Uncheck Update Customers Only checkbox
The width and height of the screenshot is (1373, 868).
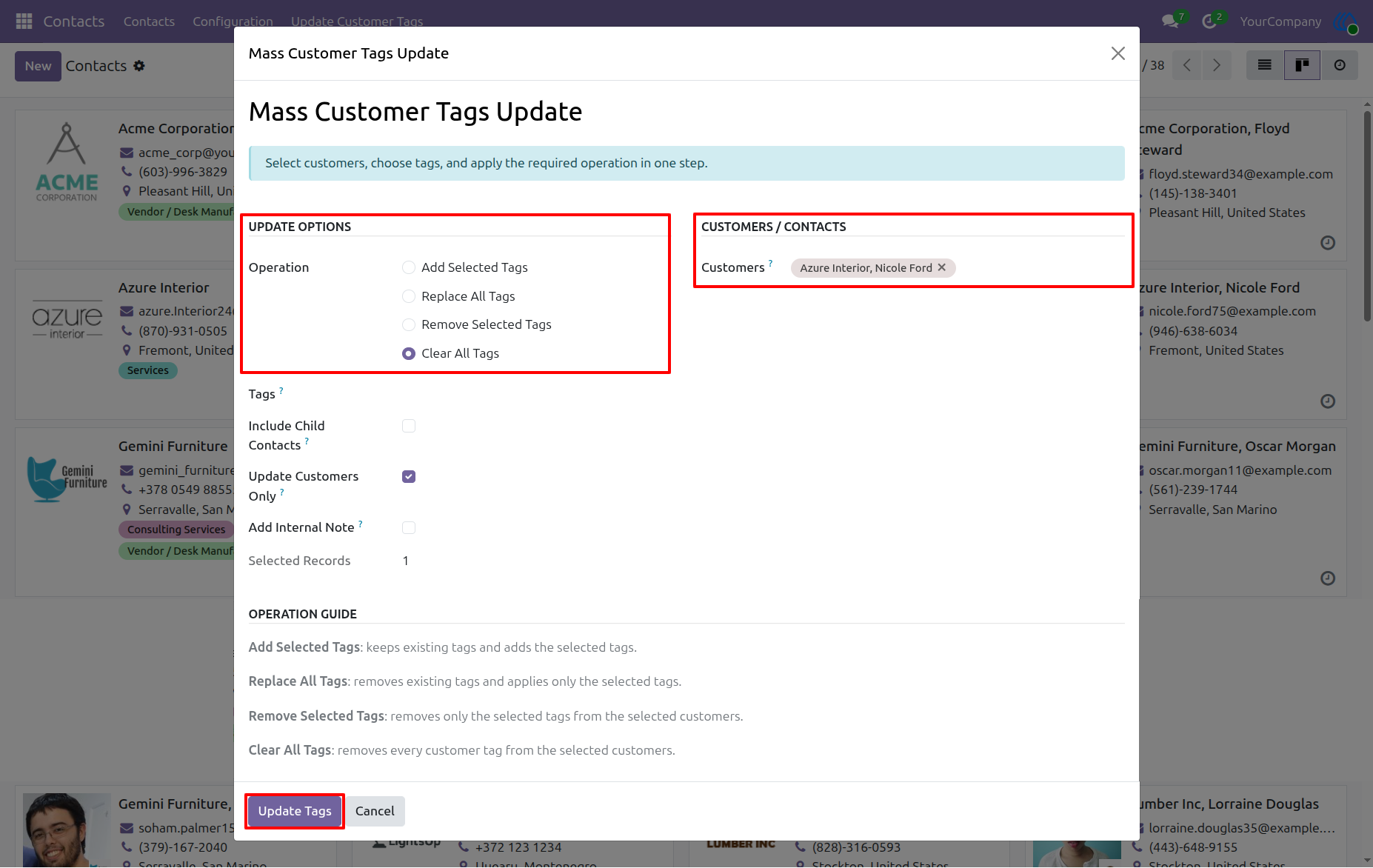pyautogui.click(x=409, y=476)
